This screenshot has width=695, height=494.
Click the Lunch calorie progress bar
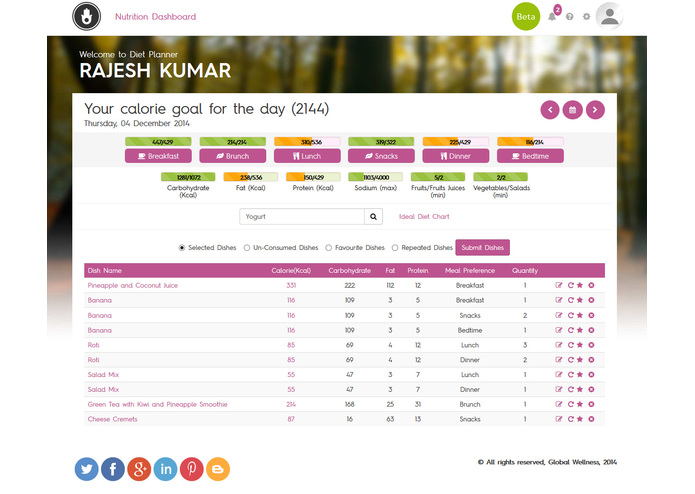307,142
